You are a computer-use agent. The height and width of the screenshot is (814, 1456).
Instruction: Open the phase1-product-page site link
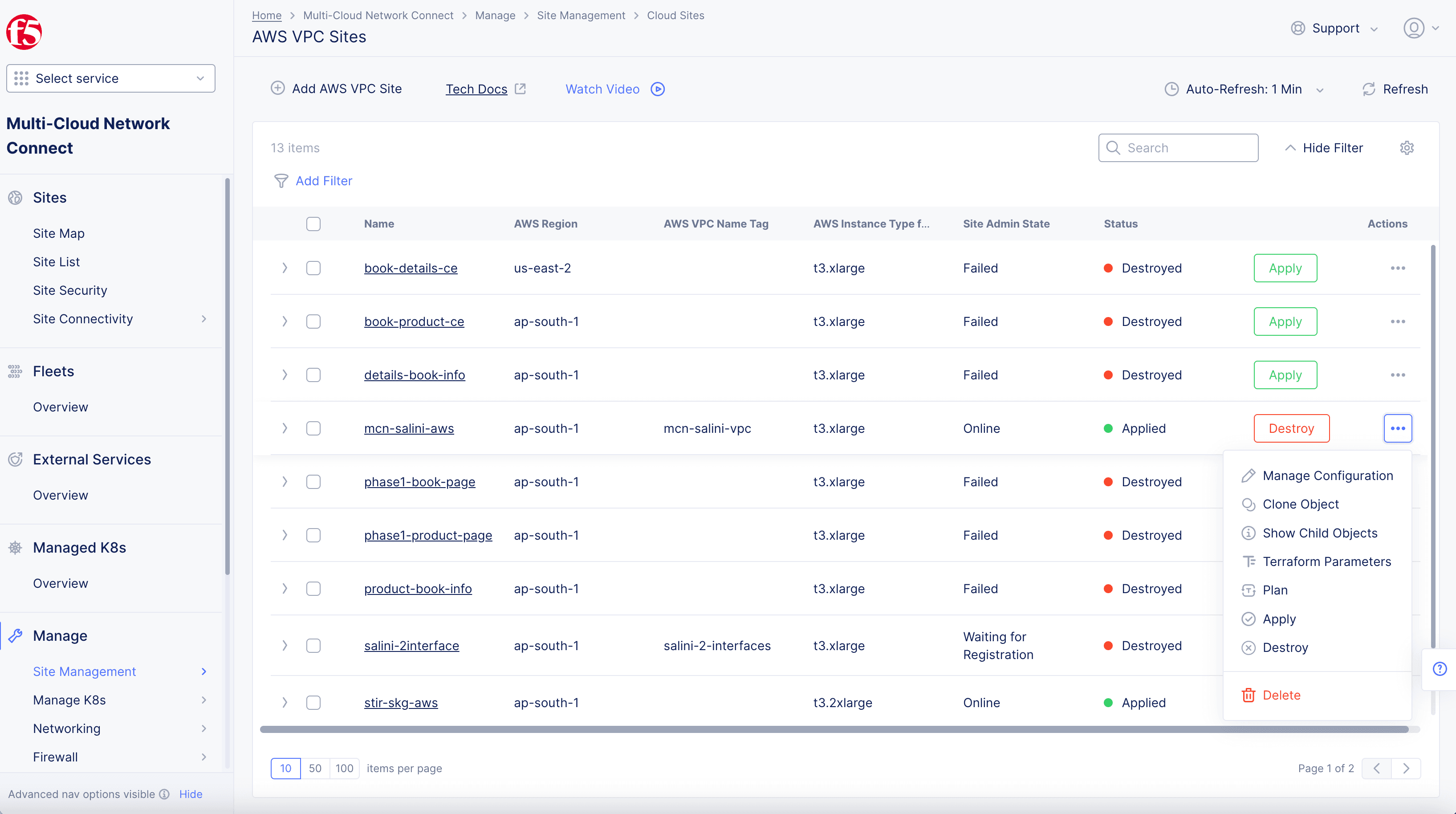[428, 535]
